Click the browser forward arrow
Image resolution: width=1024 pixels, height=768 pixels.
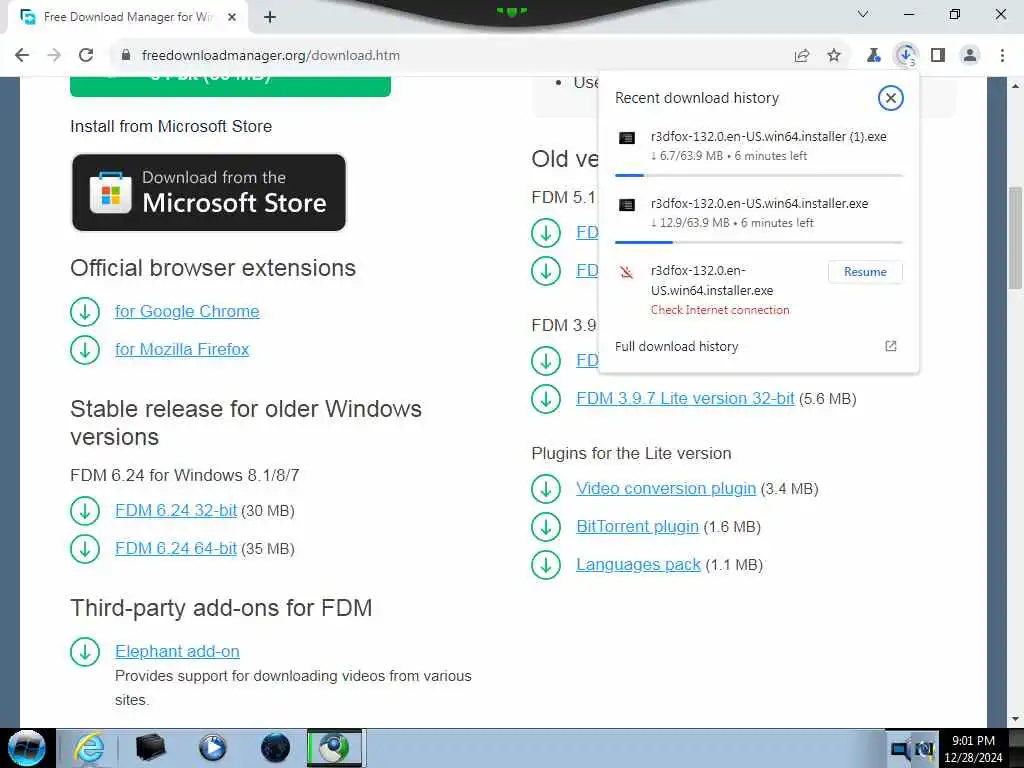pos(54,56)
